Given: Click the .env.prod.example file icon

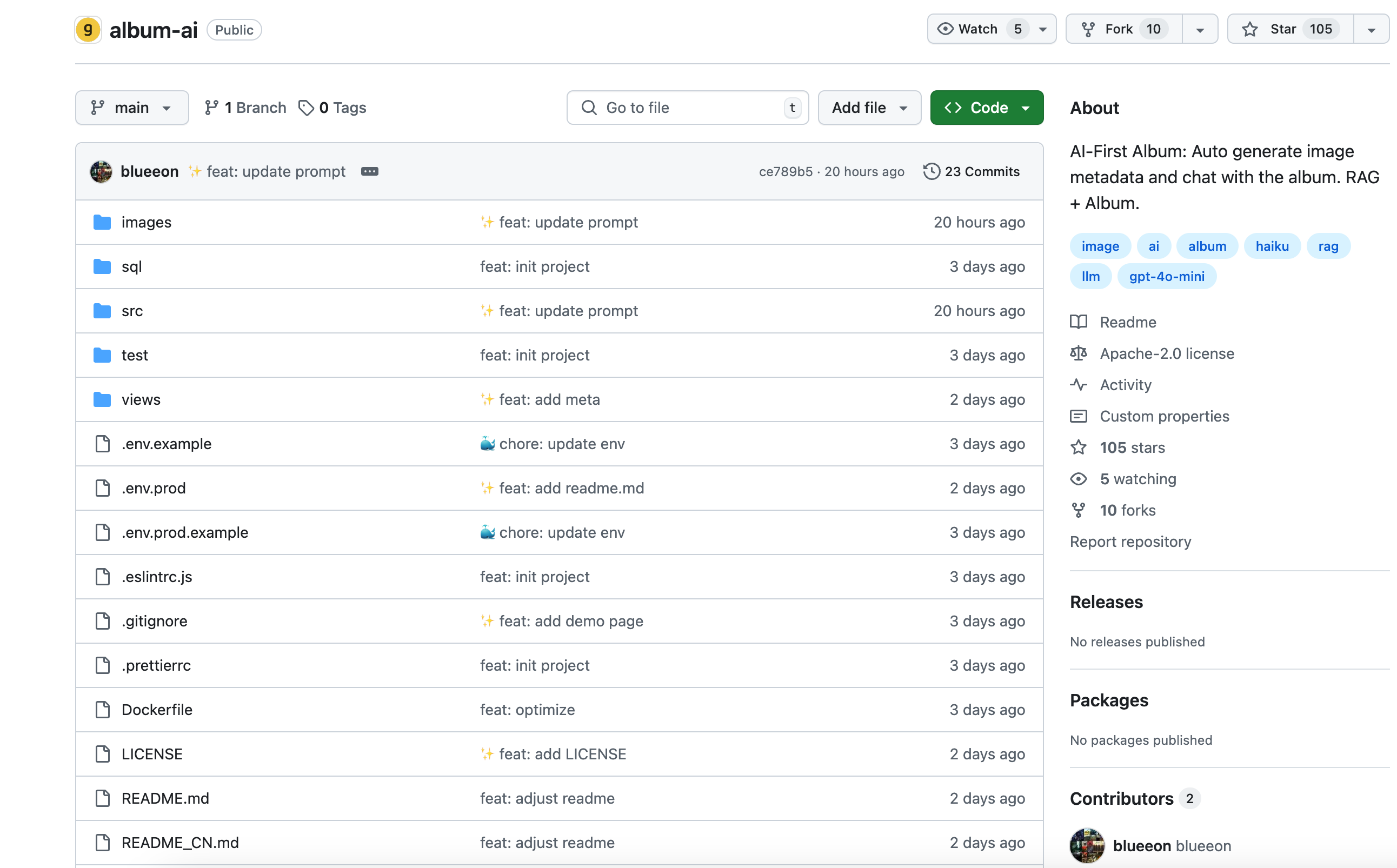Looking at the screenshot, I should pos(103,532).
